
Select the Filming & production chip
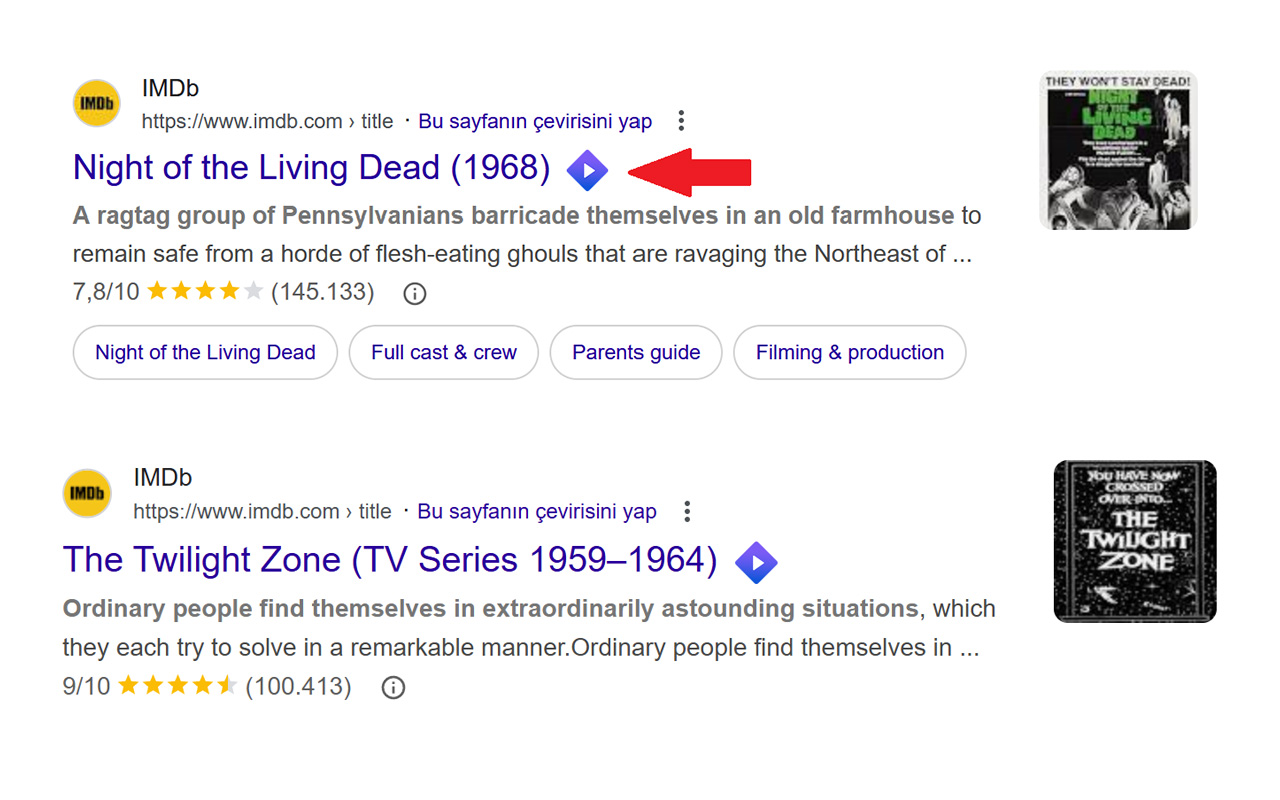pos(849,352)
